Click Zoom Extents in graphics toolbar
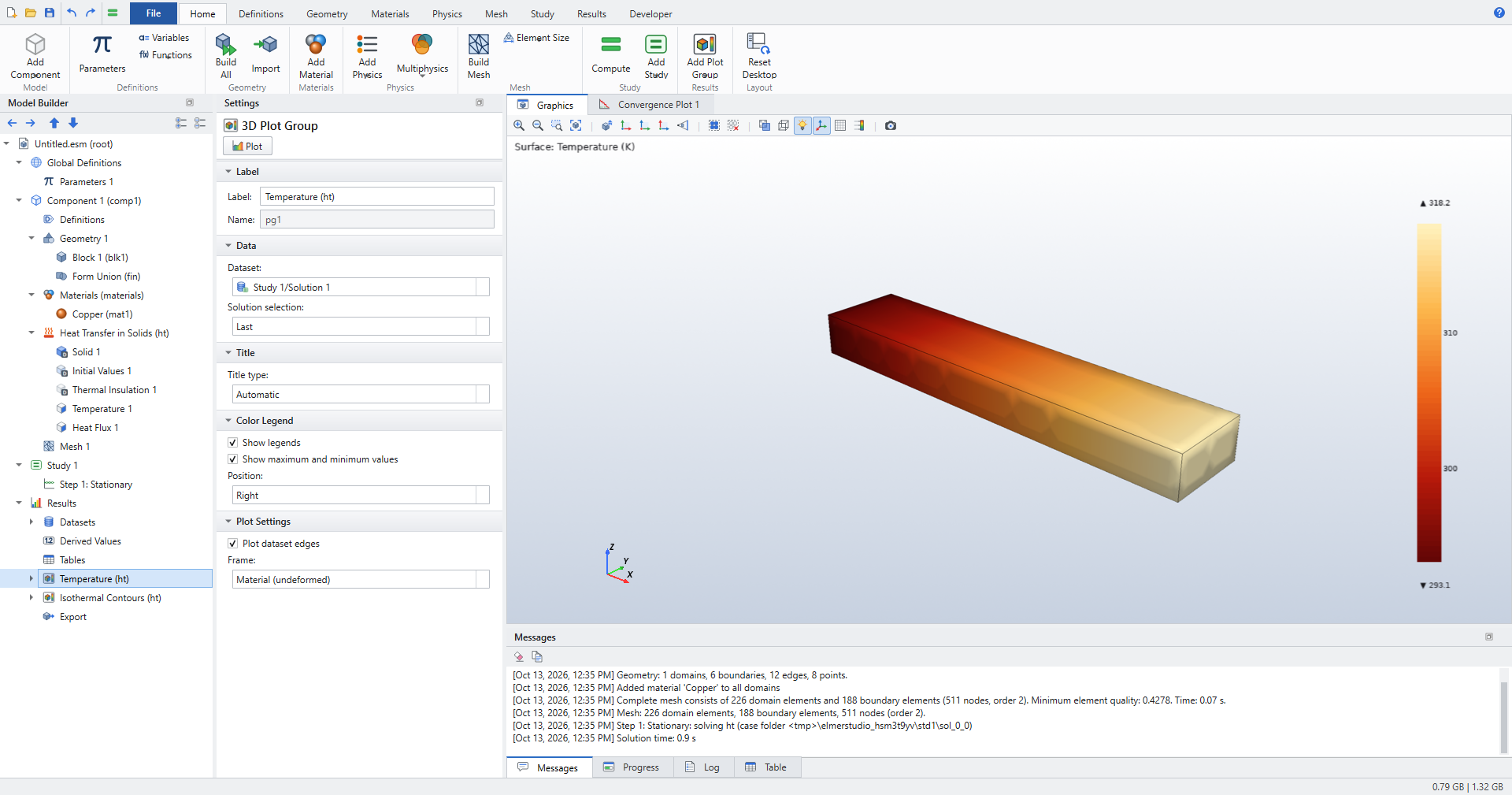The width and height of the screenshot is (1512, 795). pyautogui.click(x=576, y=125)
